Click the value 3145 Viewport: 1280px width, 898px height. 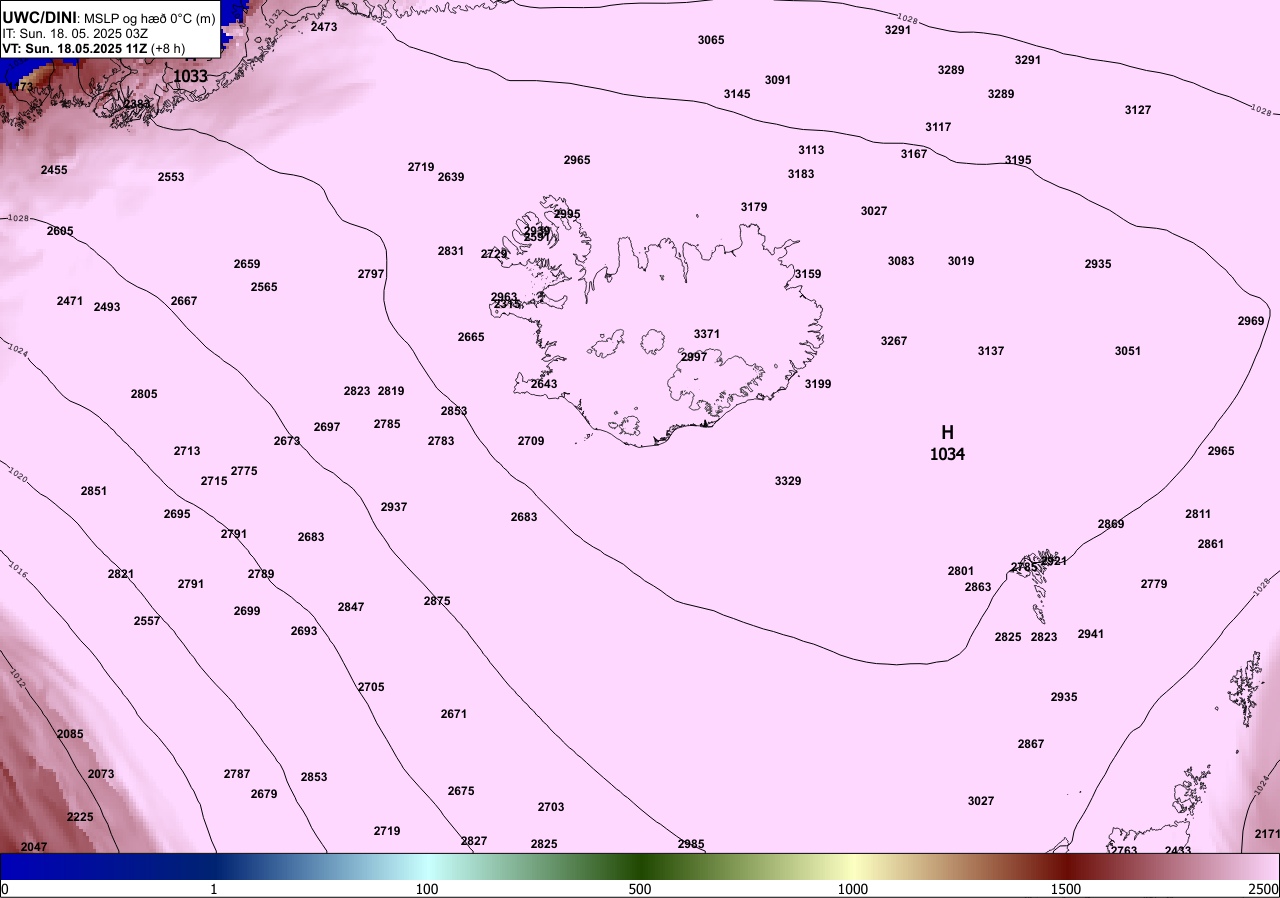[x=737, y=94]
